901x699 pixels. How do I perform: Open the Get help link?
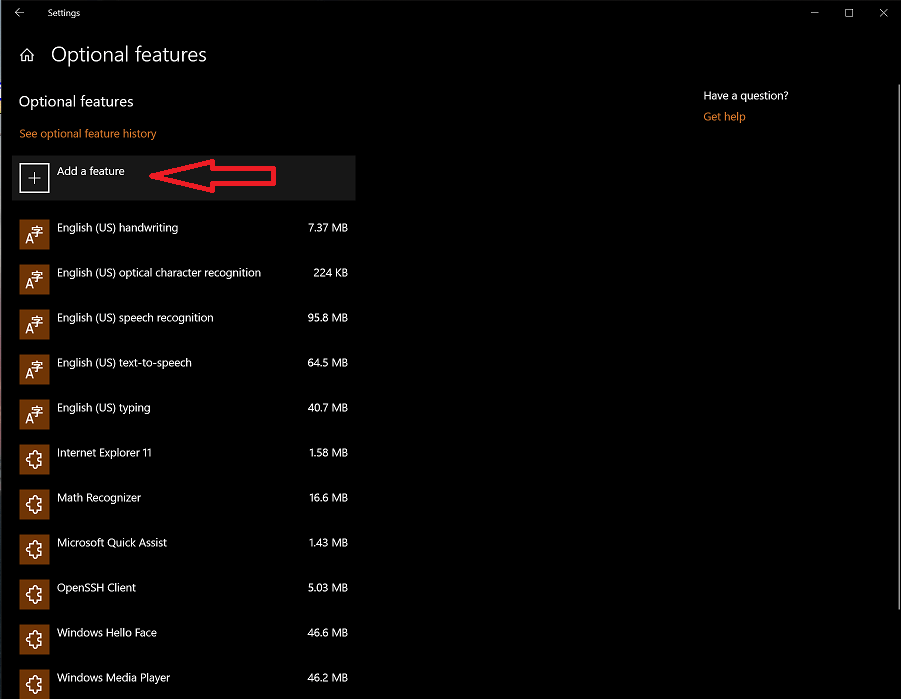coord(724,117)
